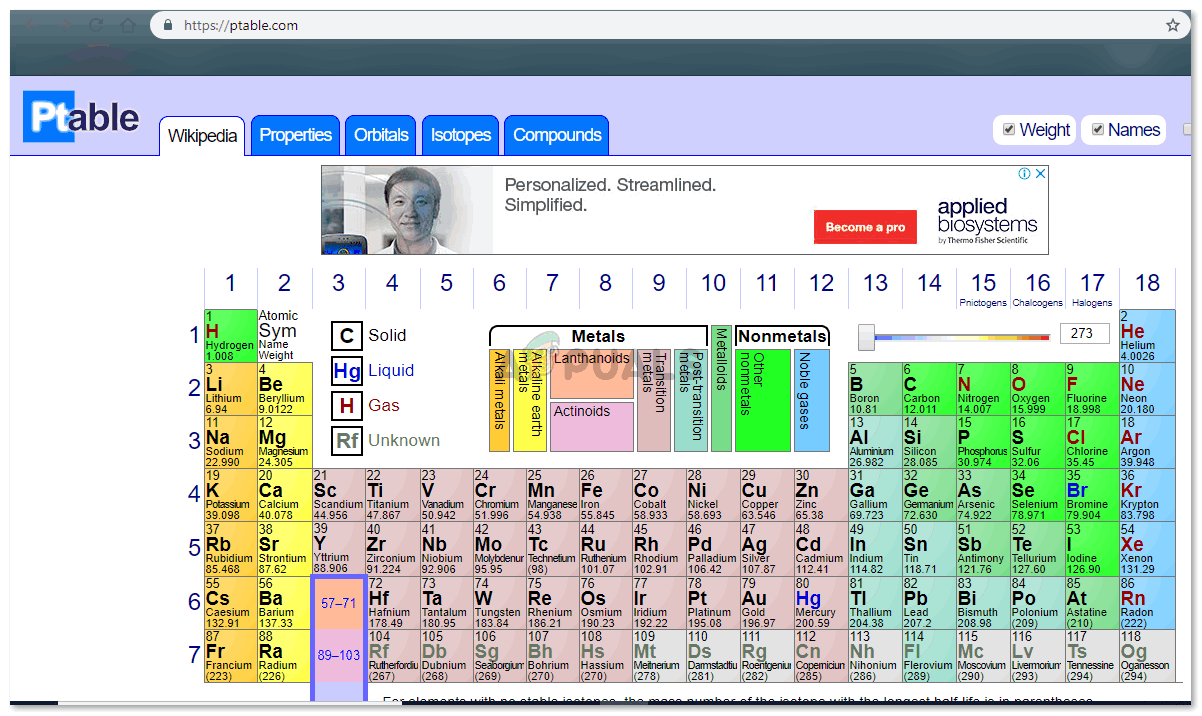This screenshot has height=716, width=1202.
Task: Expand the 57–71 lanthanoids block
Action: 338,603
